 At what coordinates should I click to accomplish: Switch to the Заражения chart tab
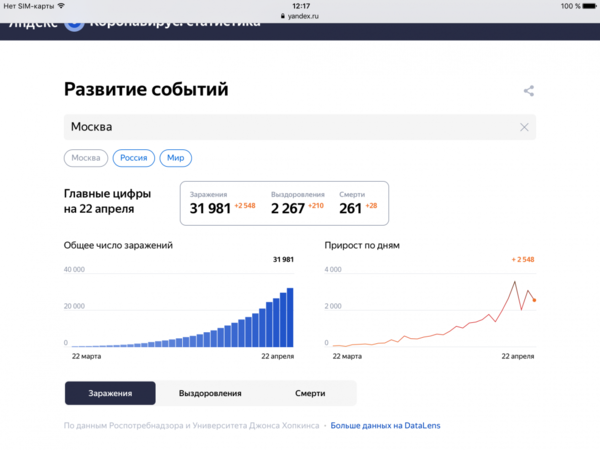point(110,393)
